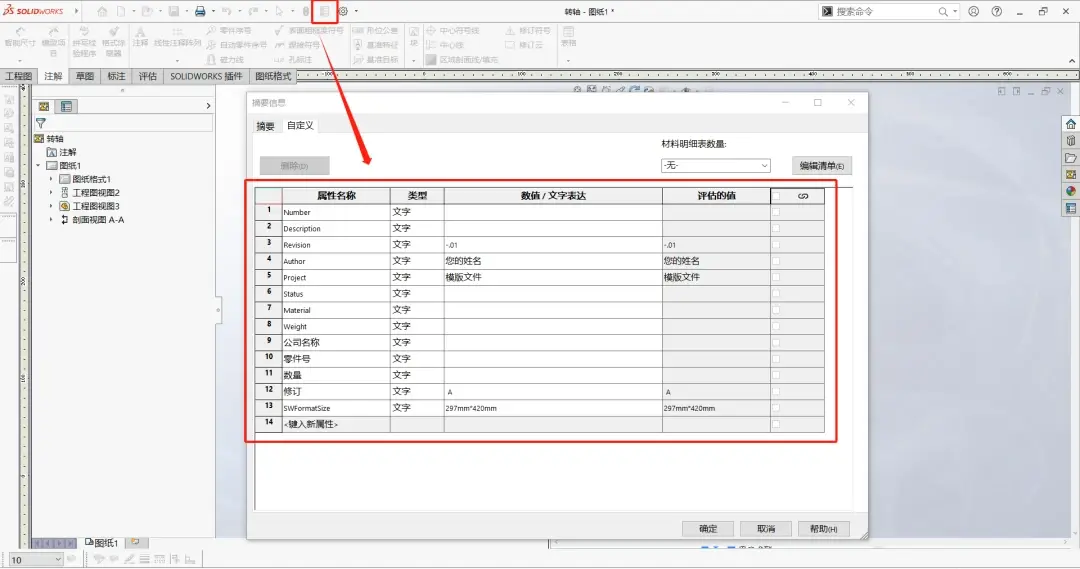This screenshot has height=569, width=1080.
Task: Click the Save icon in the top toolbar
Action: (174, 12)
